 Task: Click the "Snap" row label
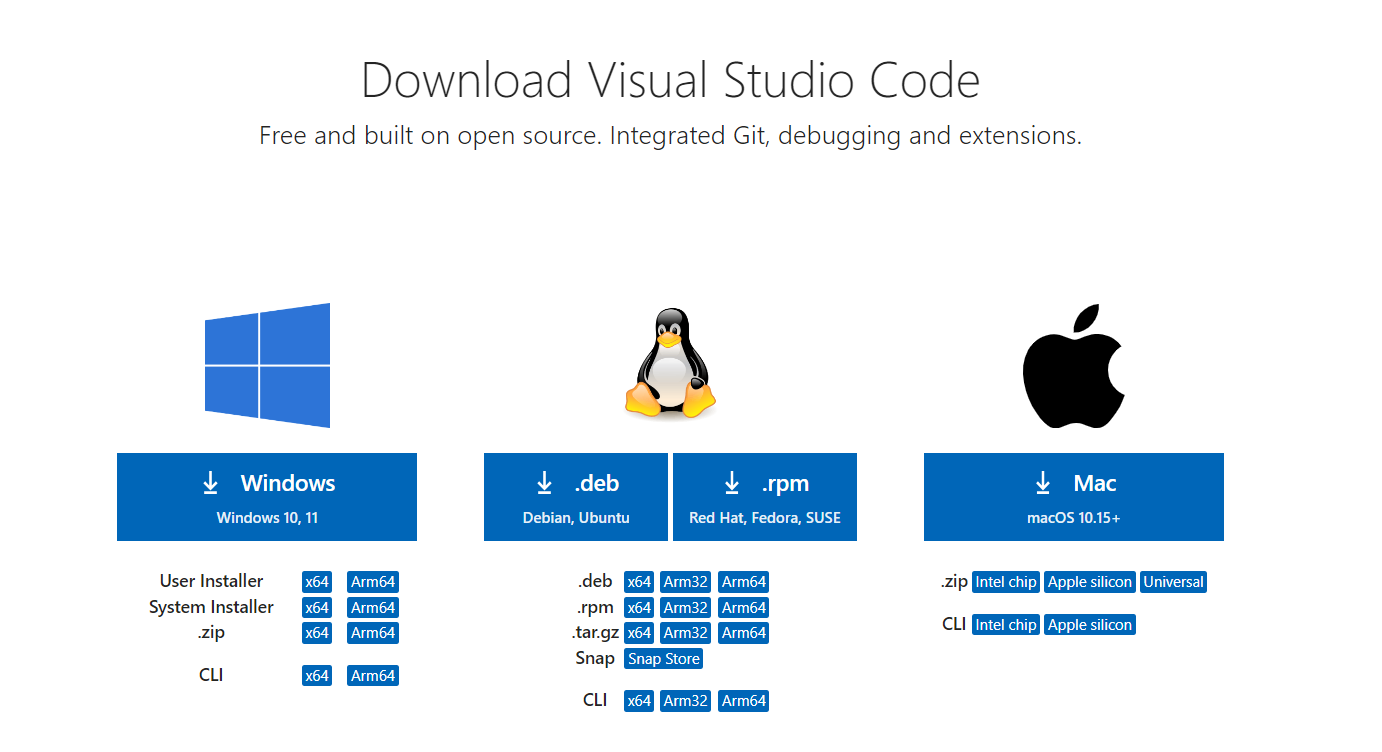point(595,658)
